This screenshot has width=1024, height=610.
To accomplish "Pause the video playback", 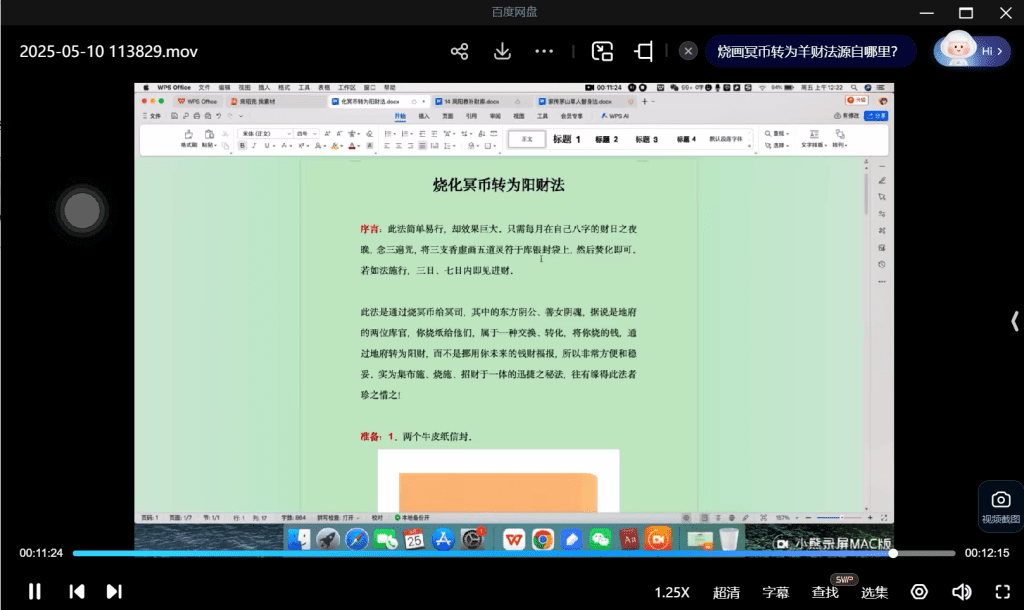I will point(34,591).
